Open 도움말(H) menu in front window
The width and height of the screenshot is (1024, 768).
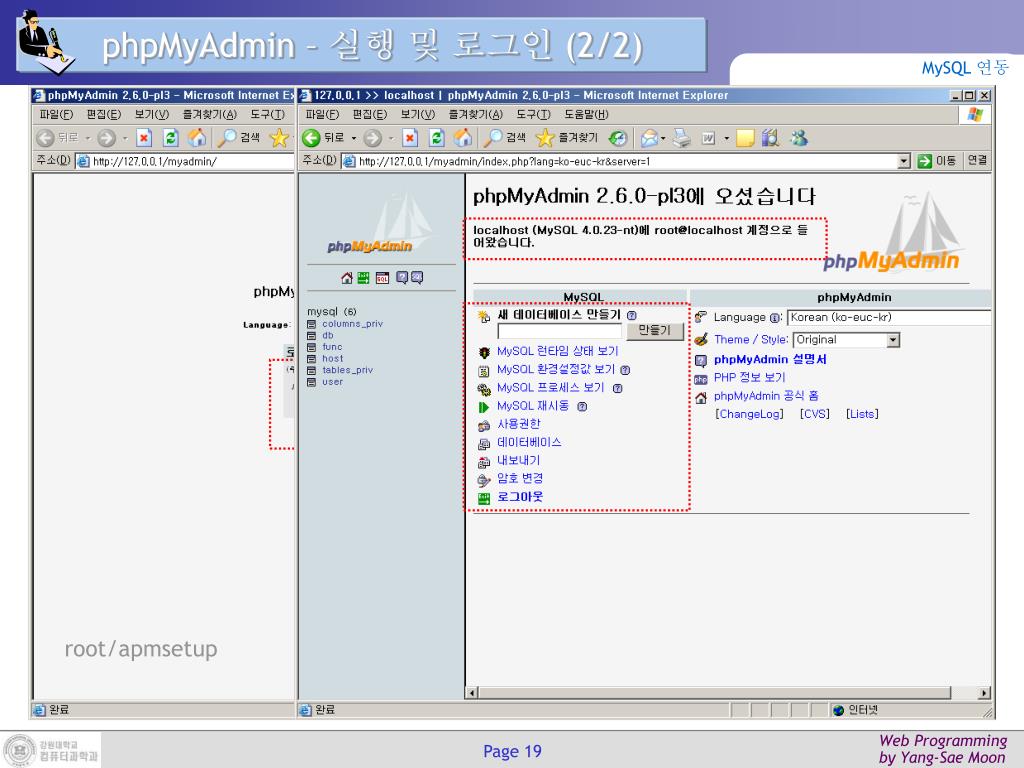(x=586, y=114)
